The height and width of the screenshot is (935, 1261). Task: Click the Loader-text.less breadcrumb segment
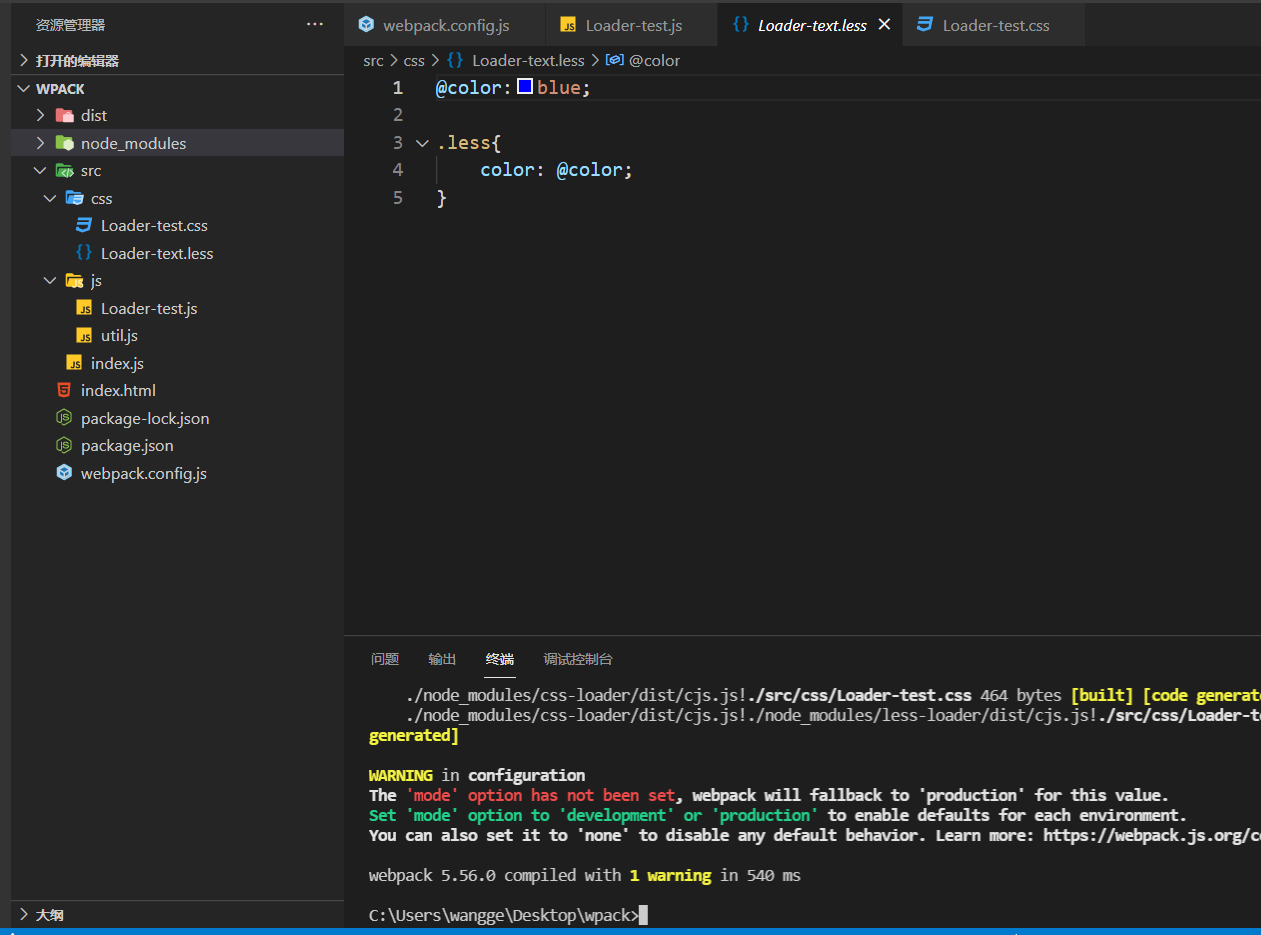528,60
